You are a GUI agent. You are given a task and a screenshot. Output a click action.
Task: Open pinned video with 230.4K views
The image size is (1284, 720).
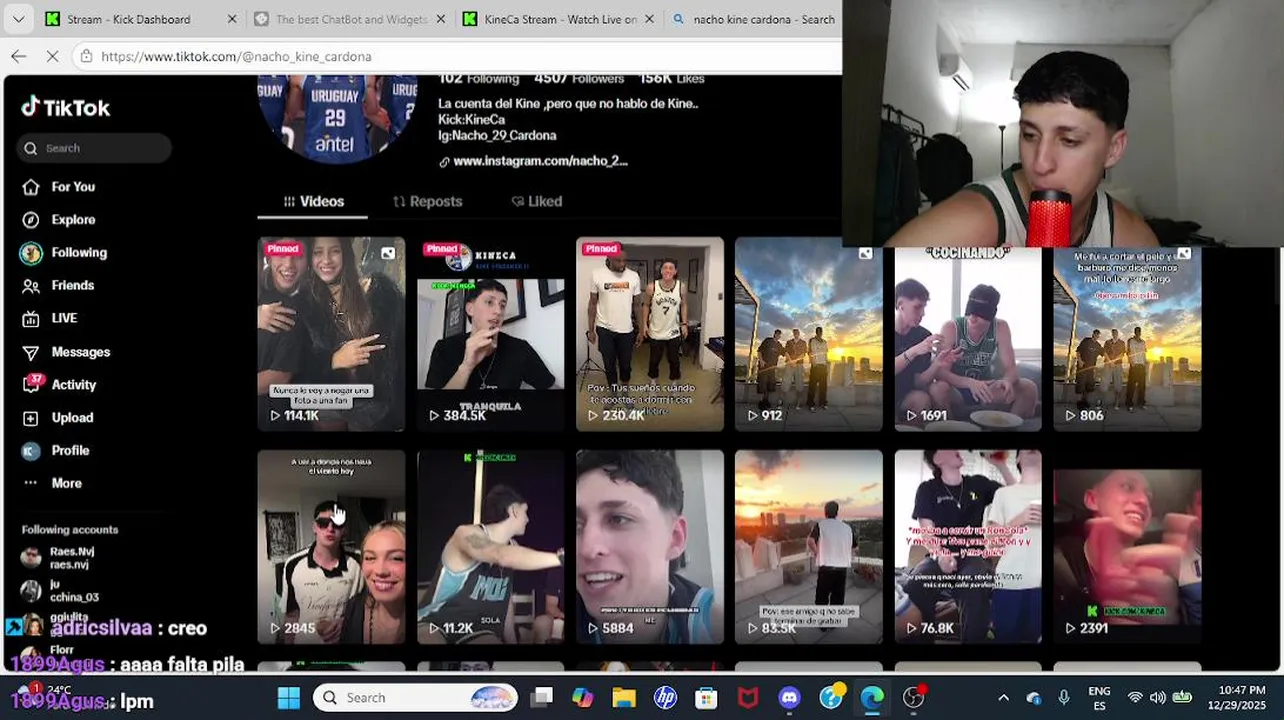(650, 334)
